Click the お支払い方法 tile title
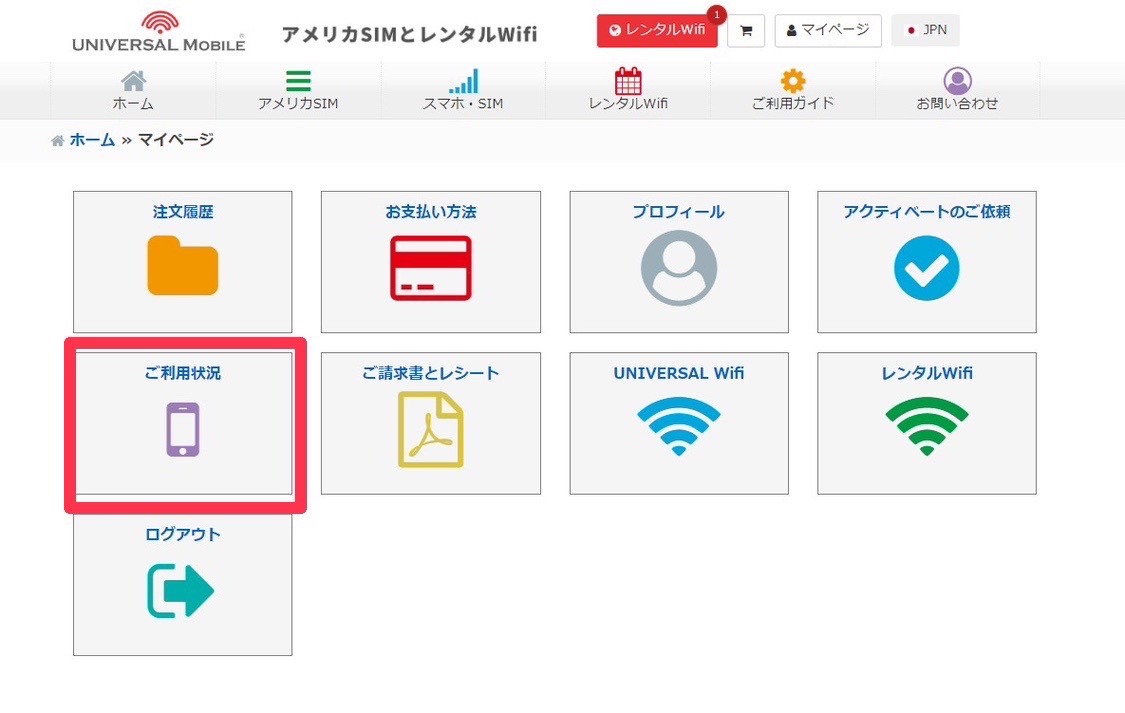Viewport: 1125px width, 713px height. pyautogui.click(x=430, y=212)
